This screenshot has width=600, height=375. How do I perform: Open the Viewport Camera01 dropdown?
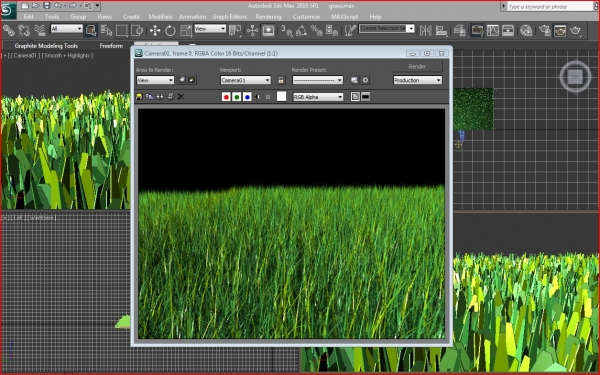[246, 80]
